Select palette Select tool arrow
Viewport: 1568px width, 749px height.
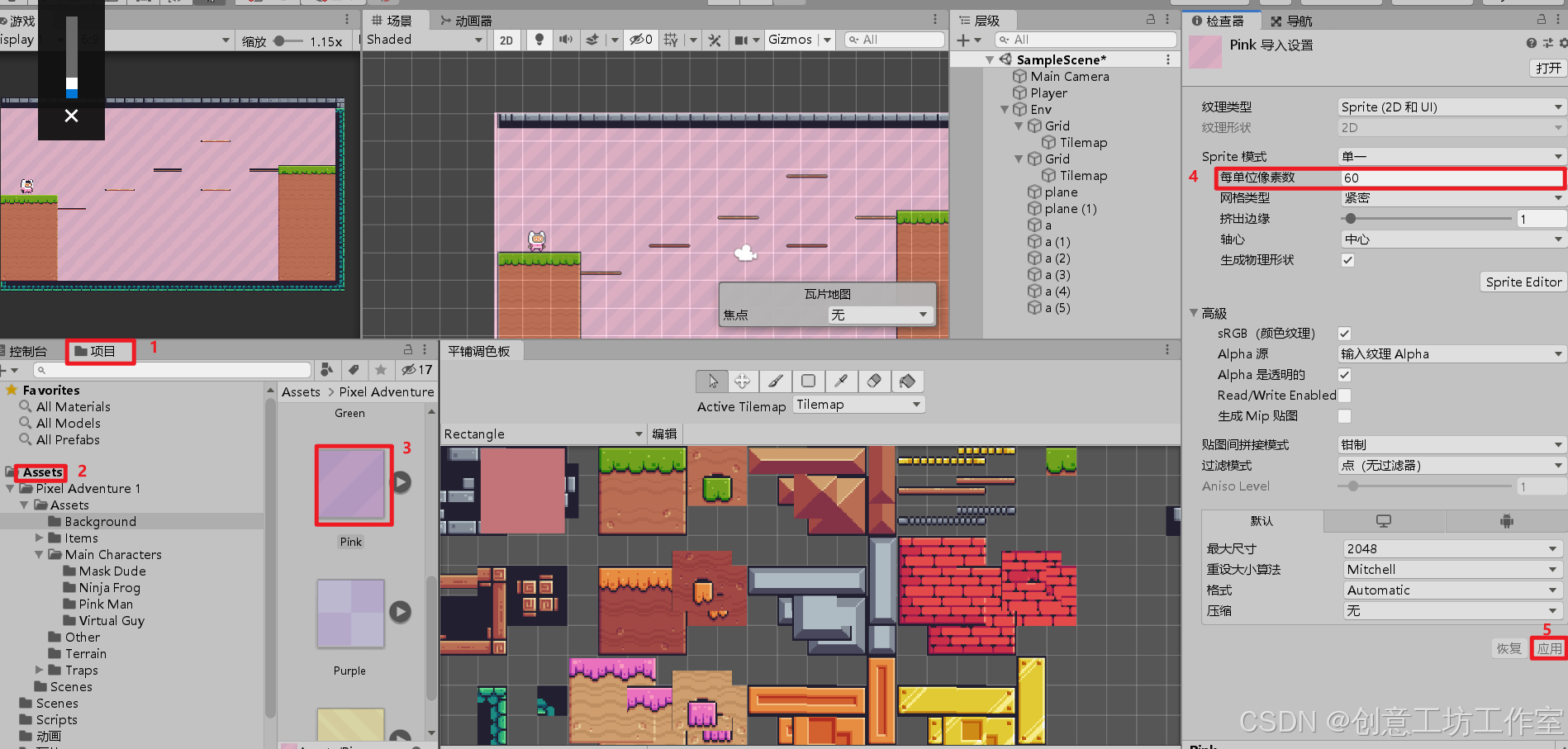[712, 381]
